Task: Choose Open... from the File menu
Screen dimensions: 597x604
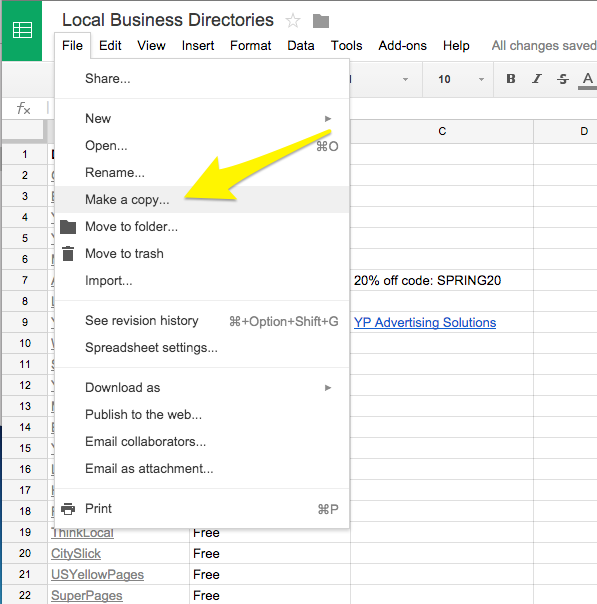Action: [x=202, y=146]
